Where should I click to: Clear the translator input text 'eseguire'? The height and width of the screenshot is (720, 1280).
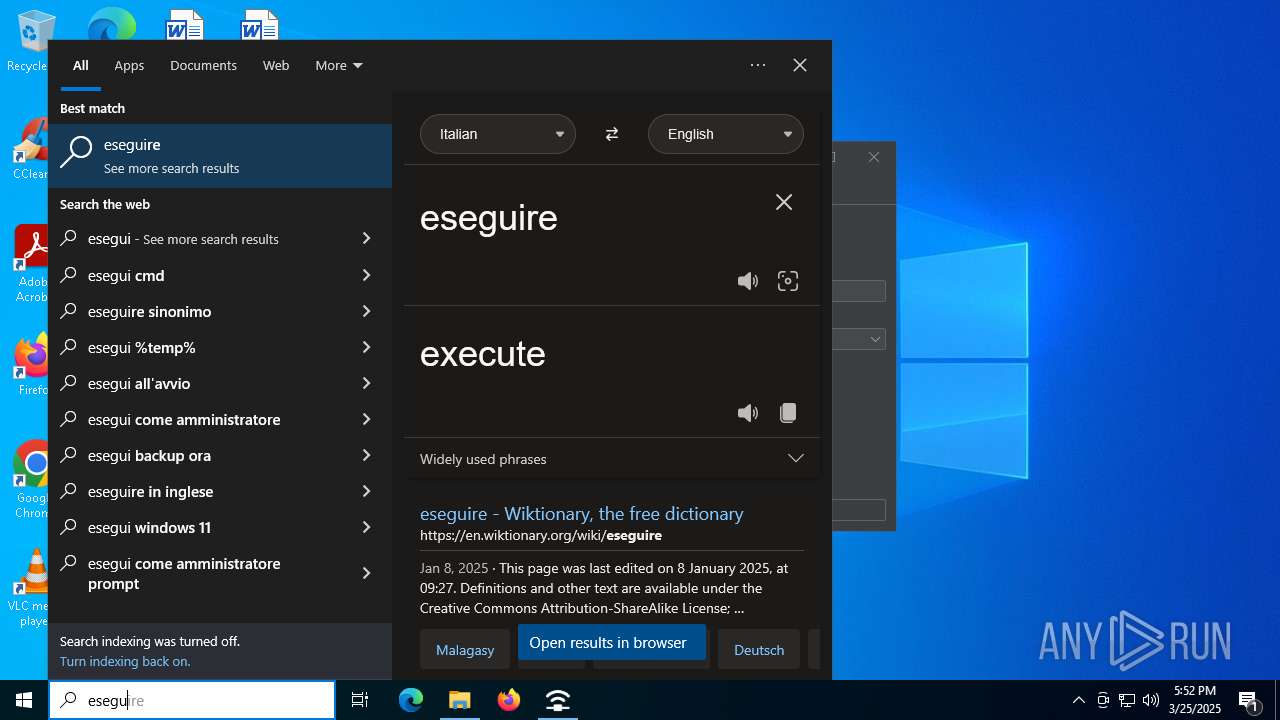point(784,202)
